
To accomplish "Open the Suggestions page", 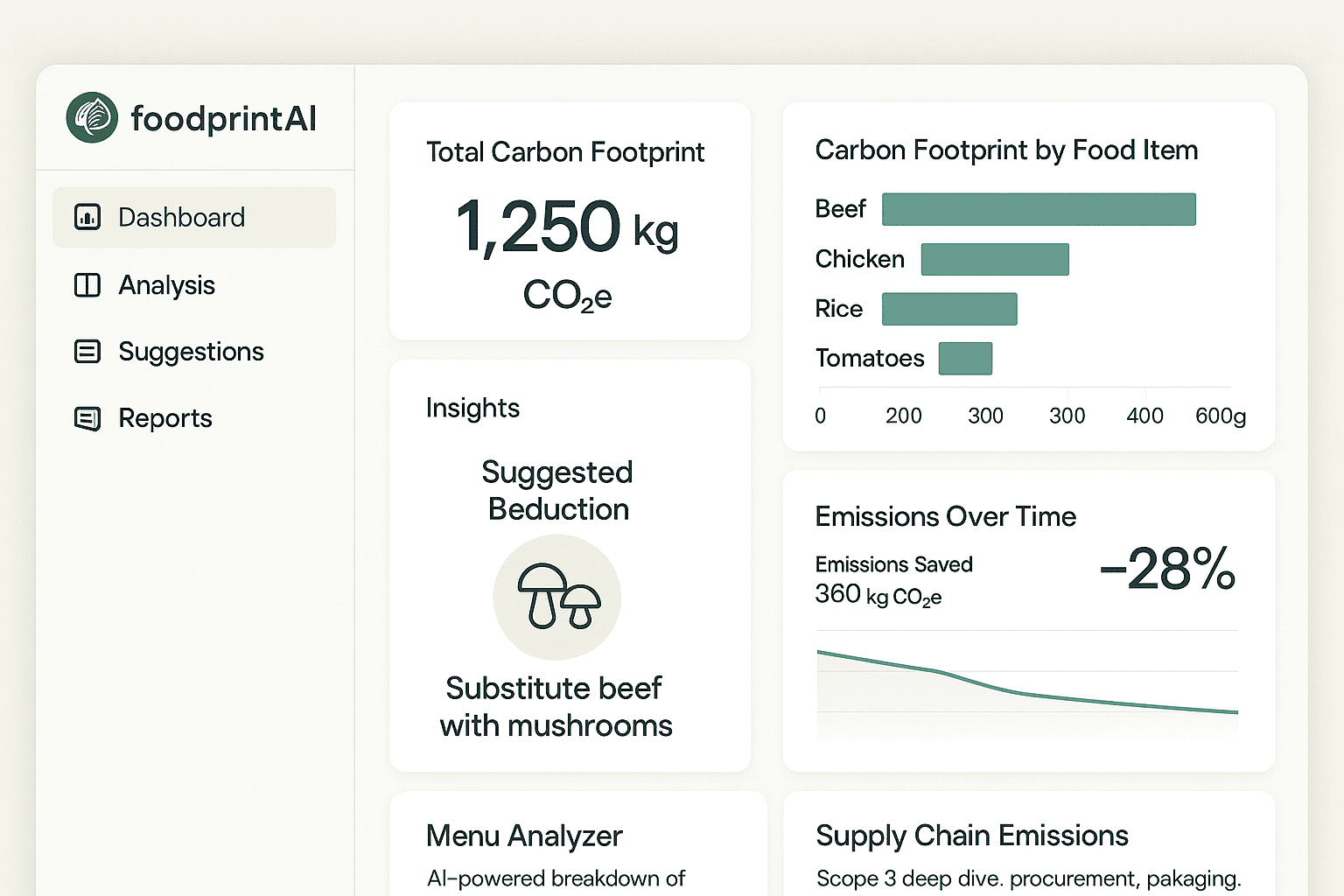I will tap(191, 352).
